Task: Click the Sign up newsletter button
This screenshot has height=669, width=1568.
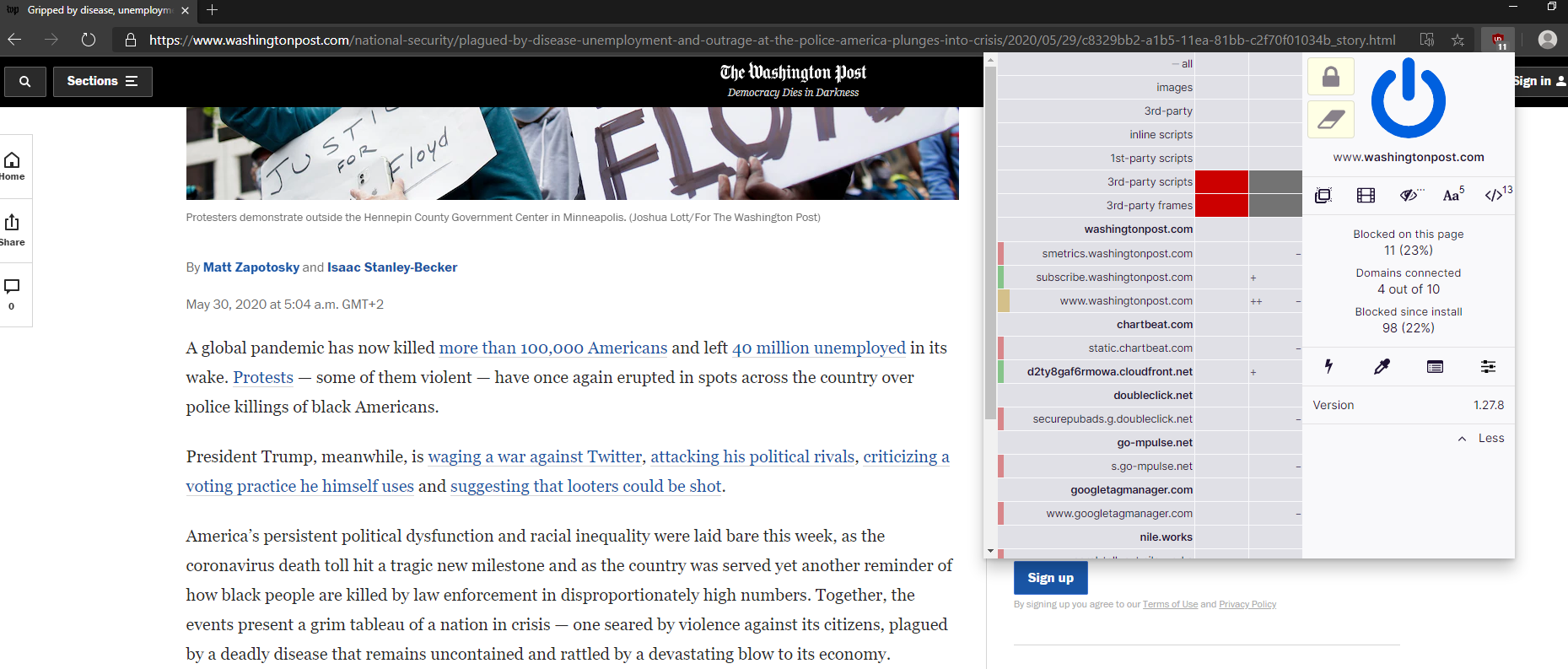Action: 1050,578
